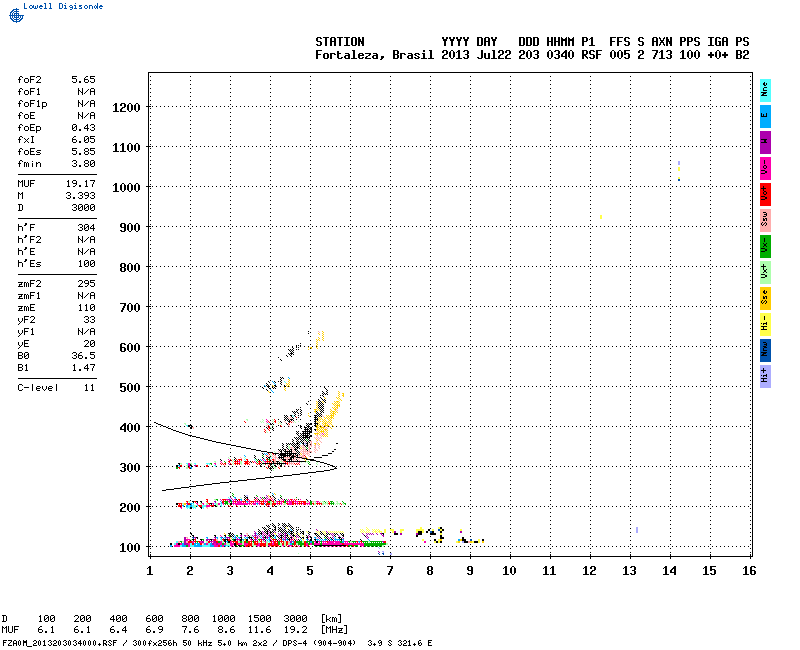Viewport: 800px width, 650px height.
Task: Click the foF2 value 5.65
Action: [83, 80]
